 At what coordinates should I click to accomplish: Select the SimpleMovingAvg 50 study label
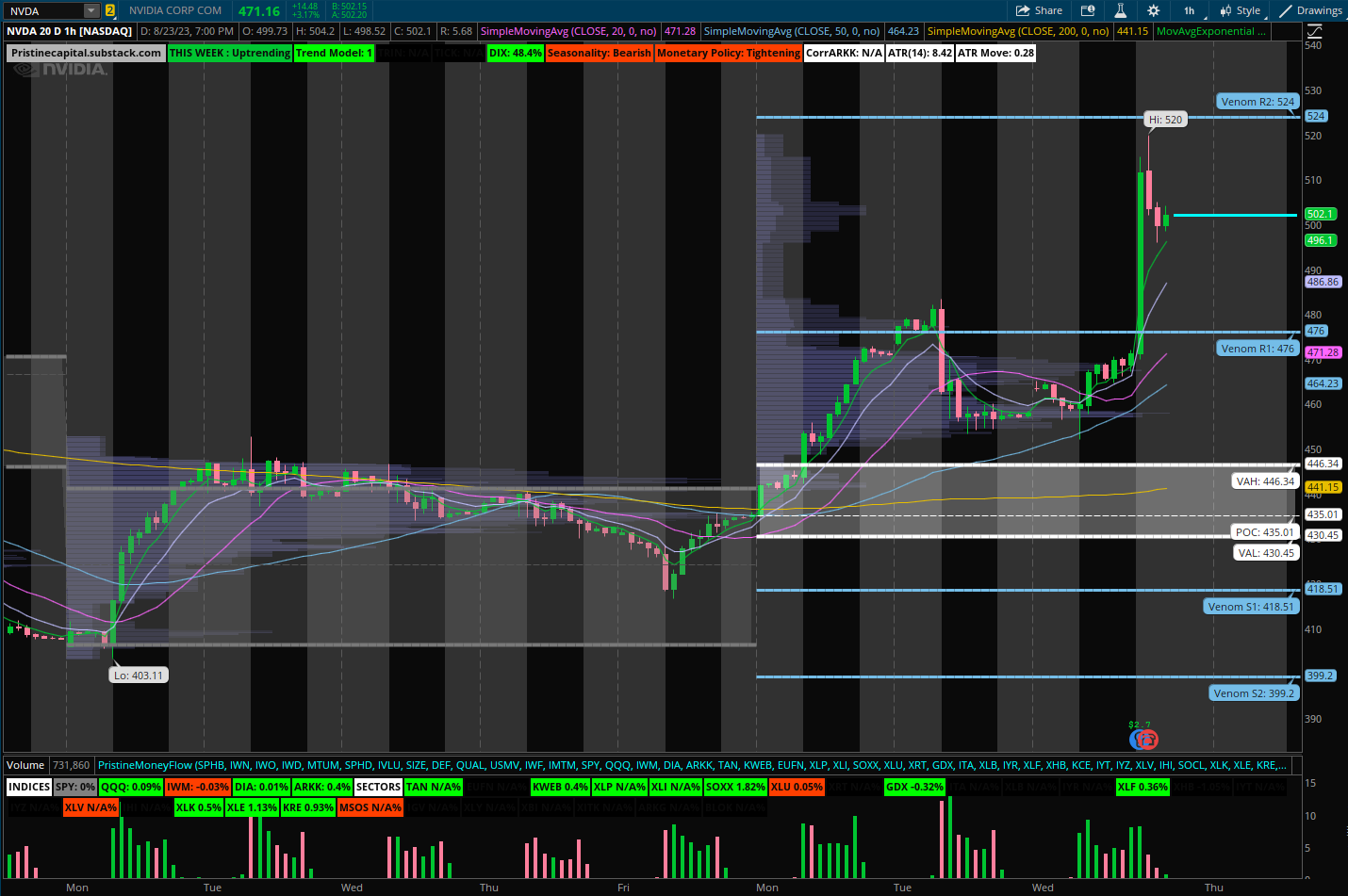pos(792,31)
